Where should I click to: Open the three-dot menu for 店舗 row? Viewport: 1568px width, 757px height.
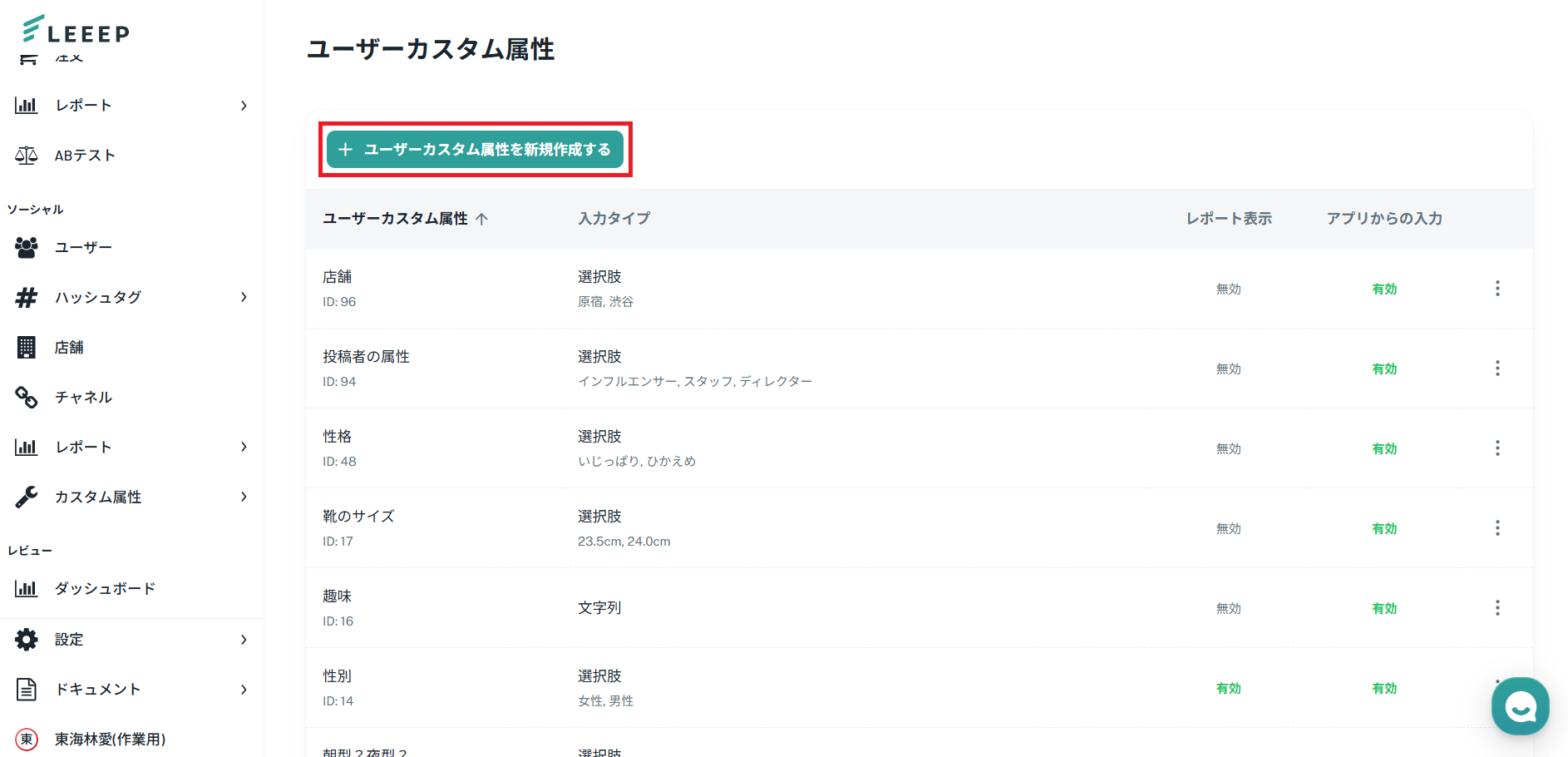click(1497, 289)
